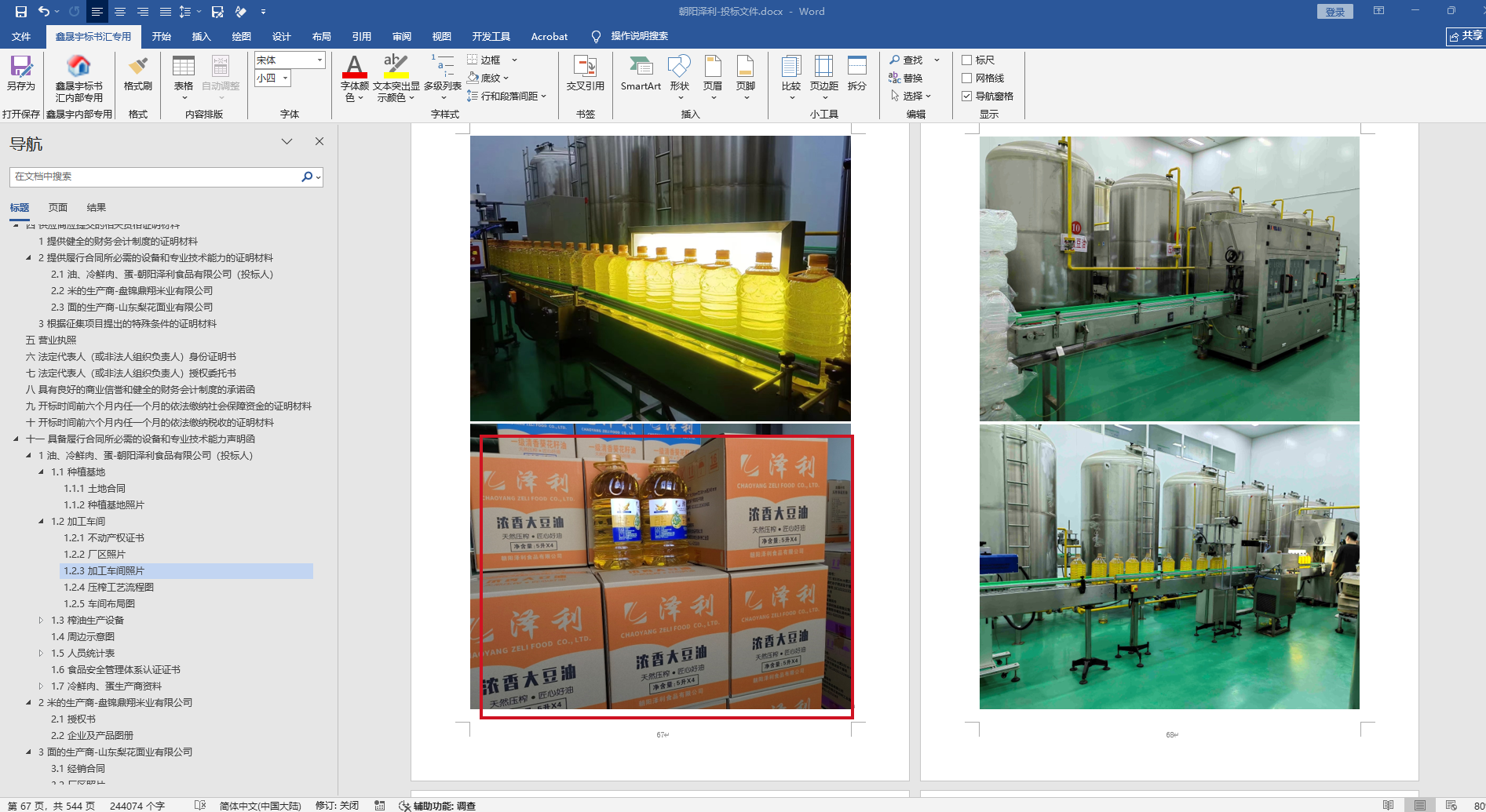The height and width of the screenshot is (812, 1486).
Task: Open the font name dropdown showing 宋体
Action: point(319,60)
